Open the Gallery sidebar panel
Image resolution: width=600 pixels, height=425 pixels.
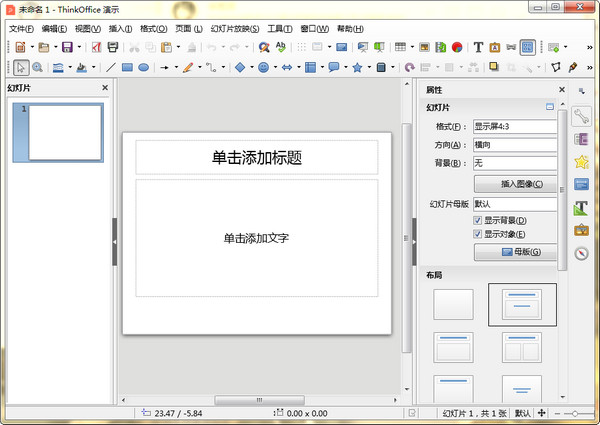coord(581,230)
